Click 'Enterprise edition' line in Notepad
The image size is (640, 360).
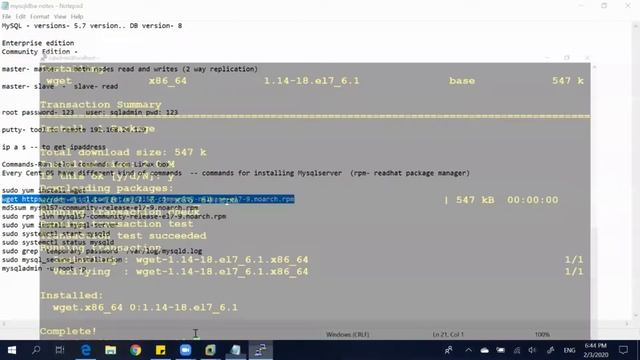[x=38, y=43]
